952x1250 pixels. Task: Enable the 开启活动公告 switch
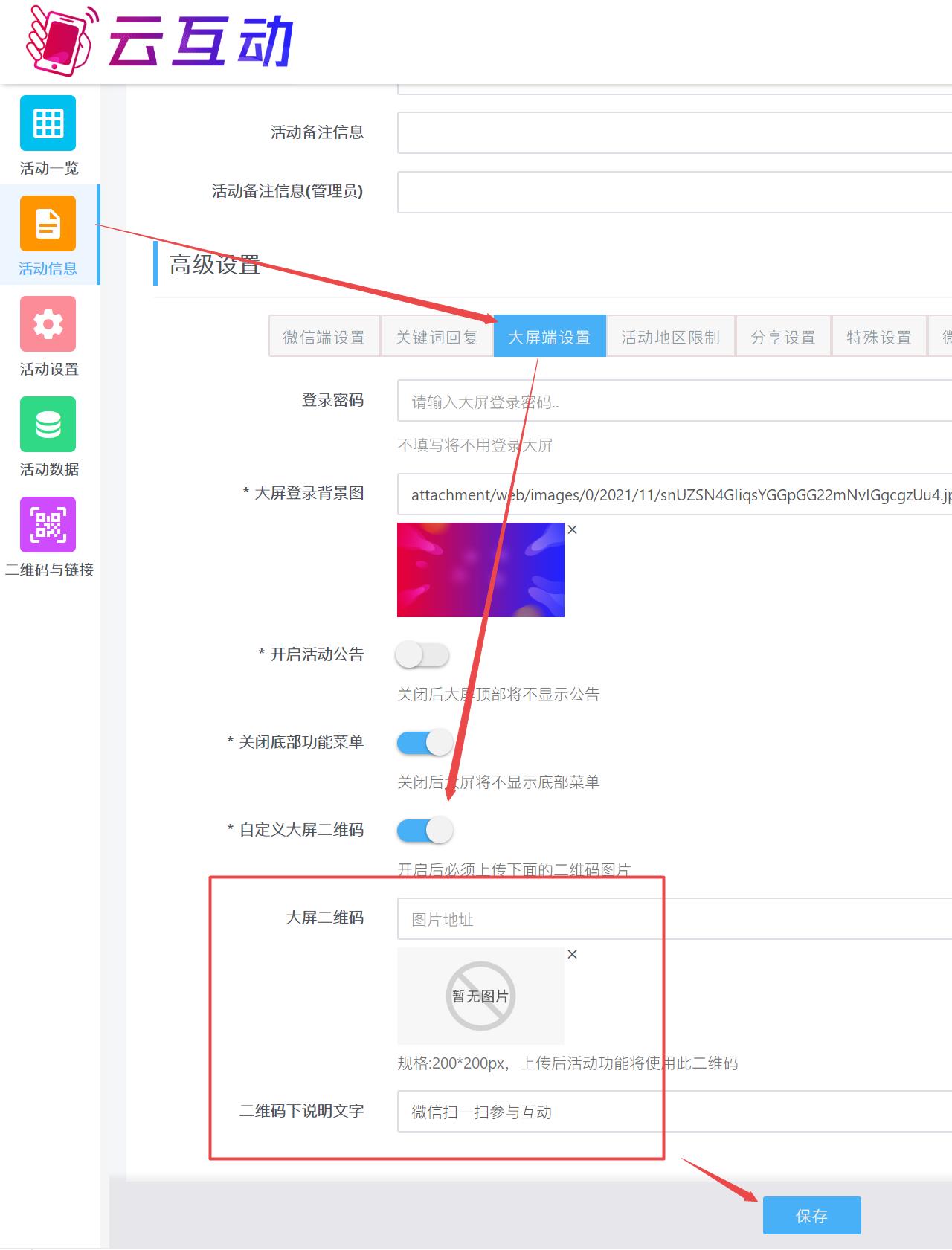click(422, 655)
